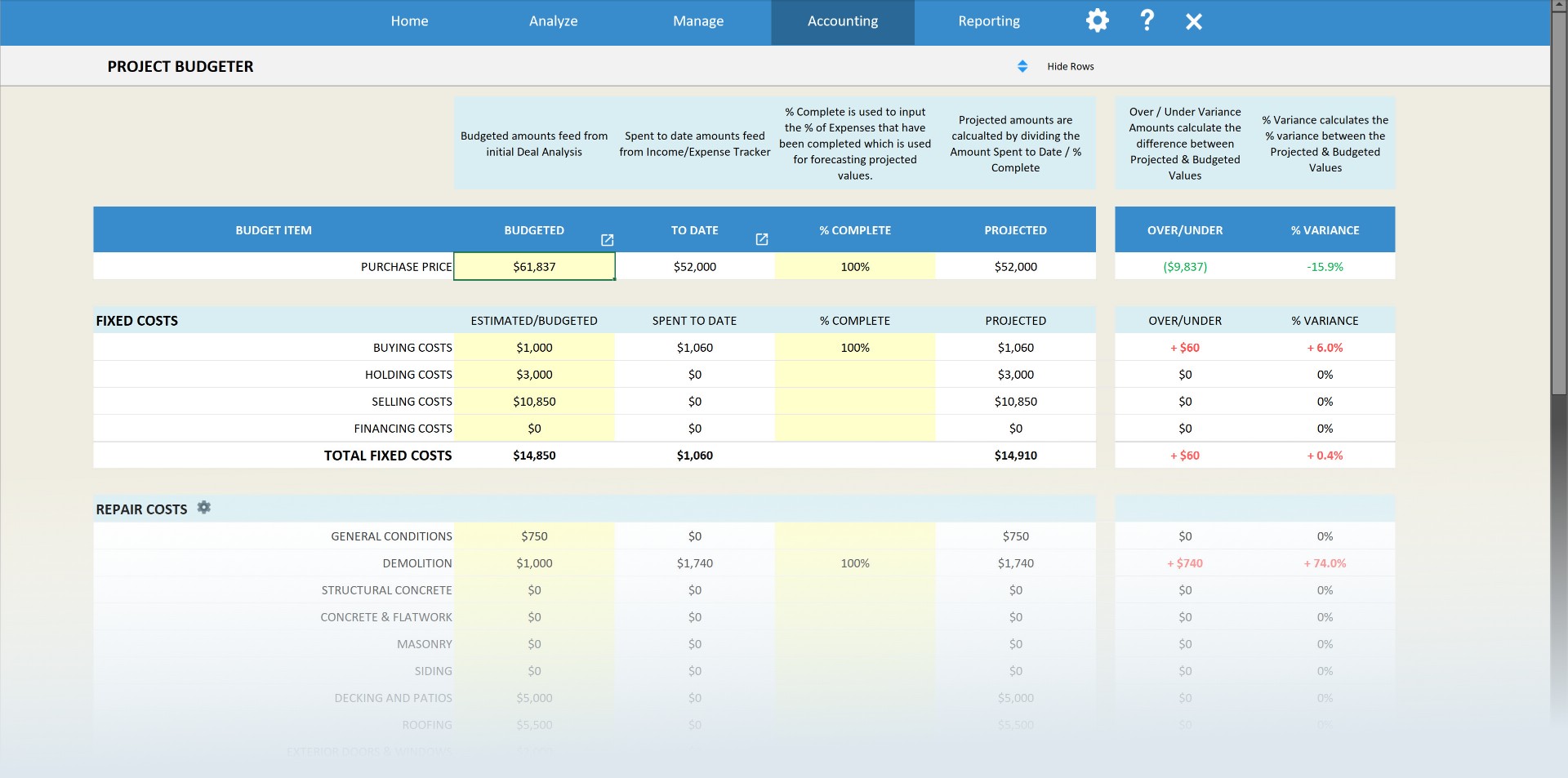Click the Help question mark icon
Viewport: 1568px width, 778px height.
tap(1146, 21)
